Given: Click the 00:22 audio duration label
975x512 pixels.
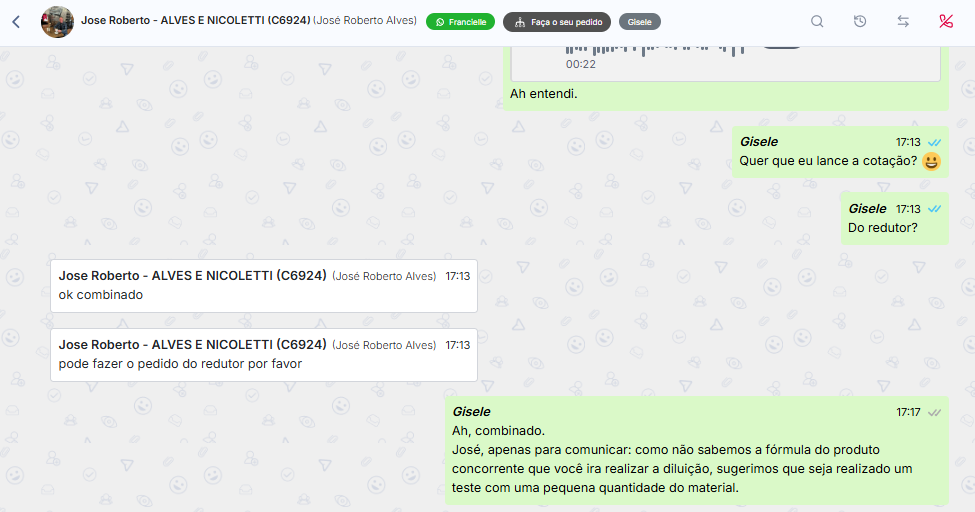Looking at the screenshot, I should click(x=581, y=64).
